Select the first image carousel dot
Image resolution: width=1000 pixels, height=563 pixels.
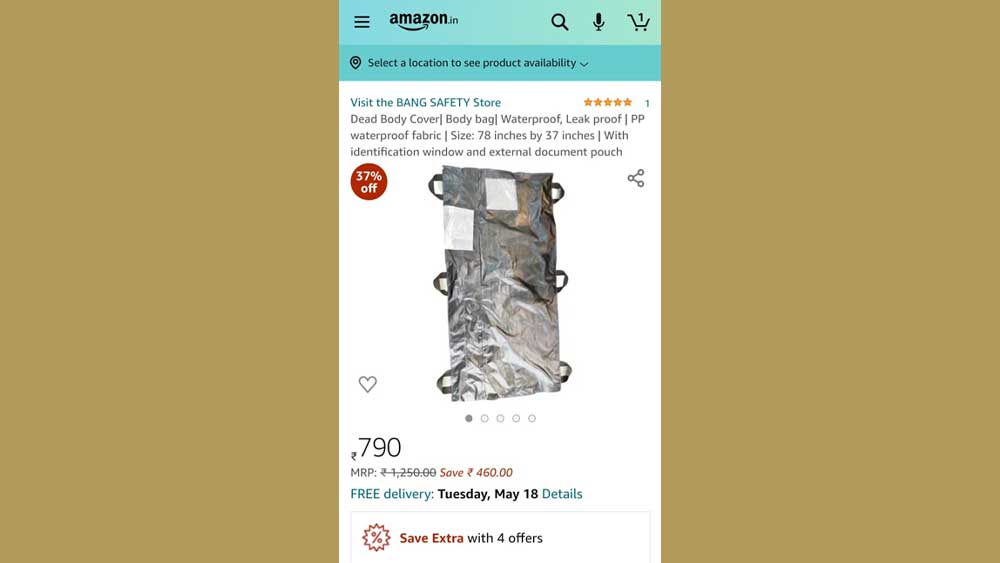point(469,418)
